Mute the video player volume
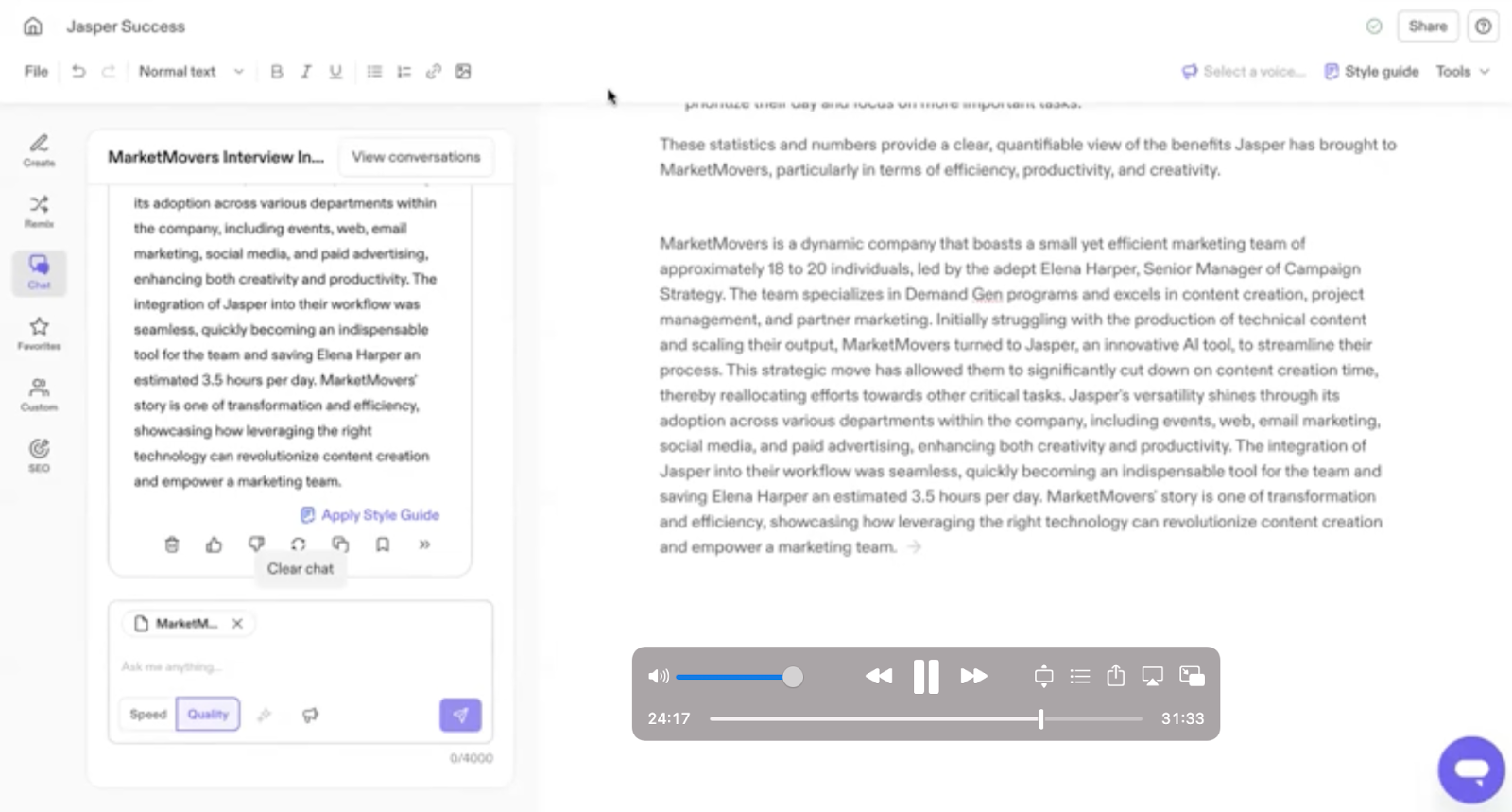Viewport: 1512px width, 812px height. point(659,676)
